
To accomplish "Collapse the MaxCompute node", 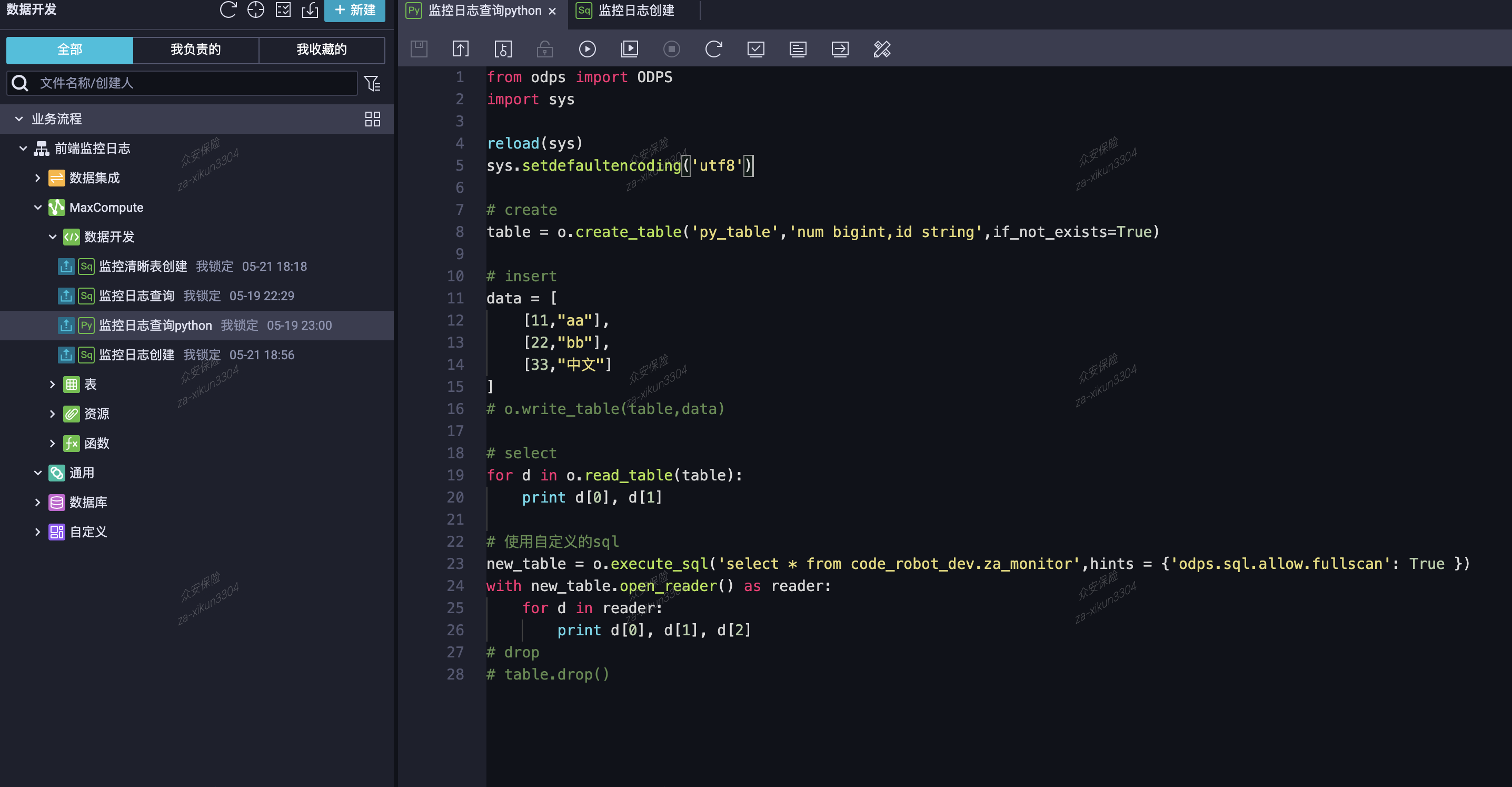I will pos(37,208).
